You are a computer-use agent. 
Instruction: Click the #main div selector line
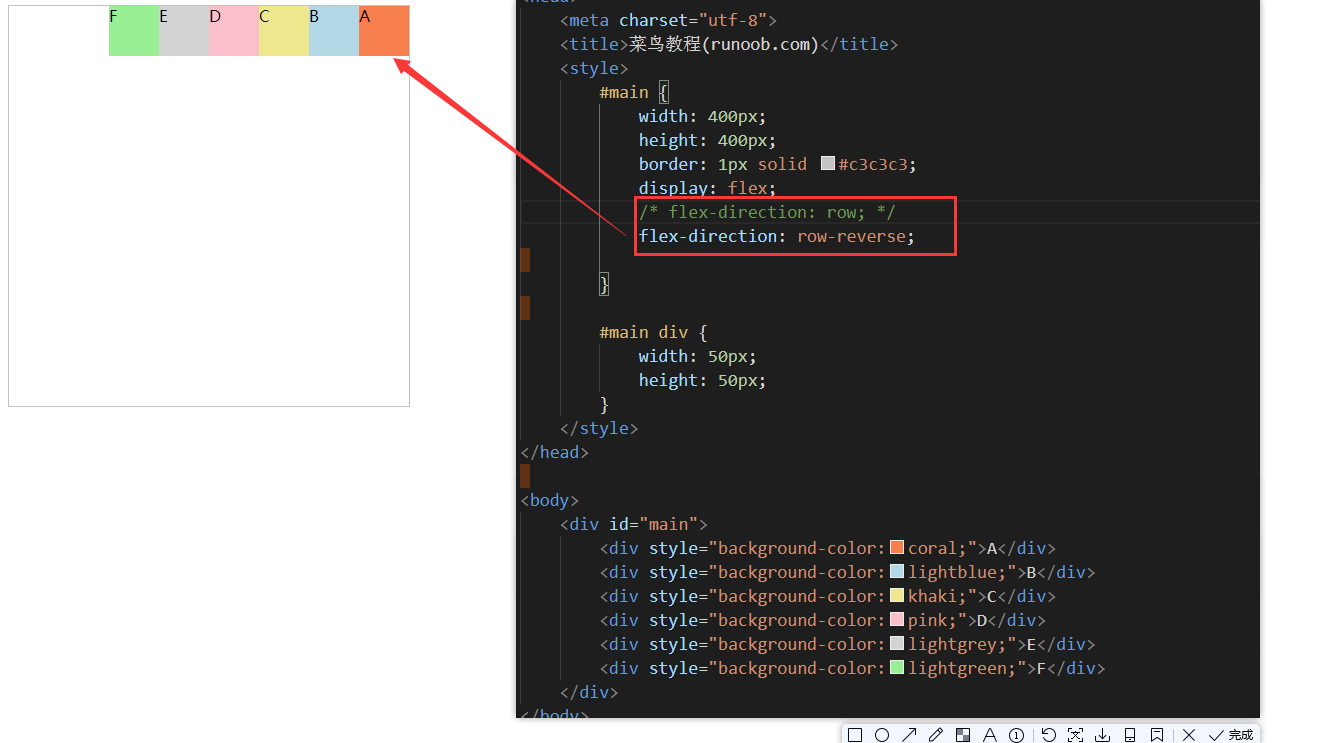(x=653, y=332)
